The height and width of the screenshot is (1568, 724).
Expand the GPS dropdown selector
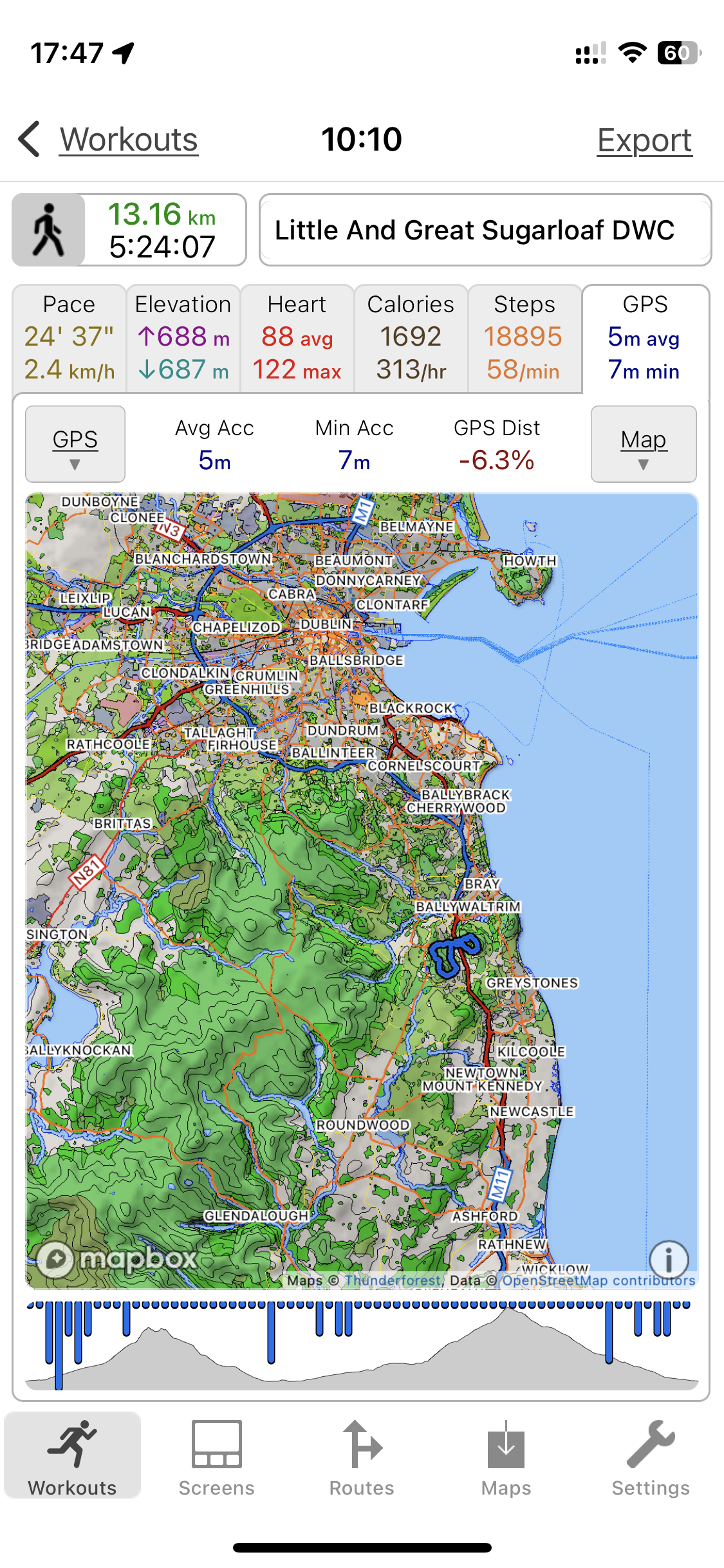[75, 444]
